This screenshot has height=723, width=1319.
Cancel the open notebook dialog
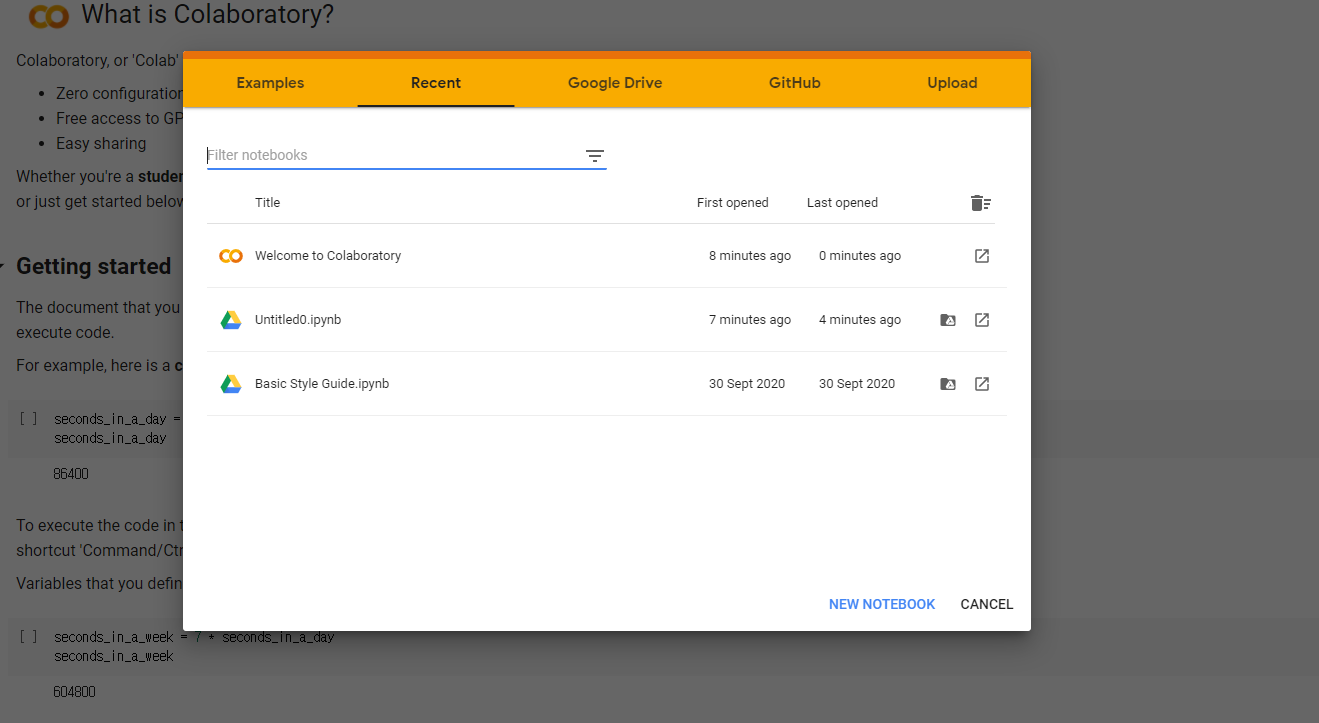pyautogui.click(x=987, y=604)
